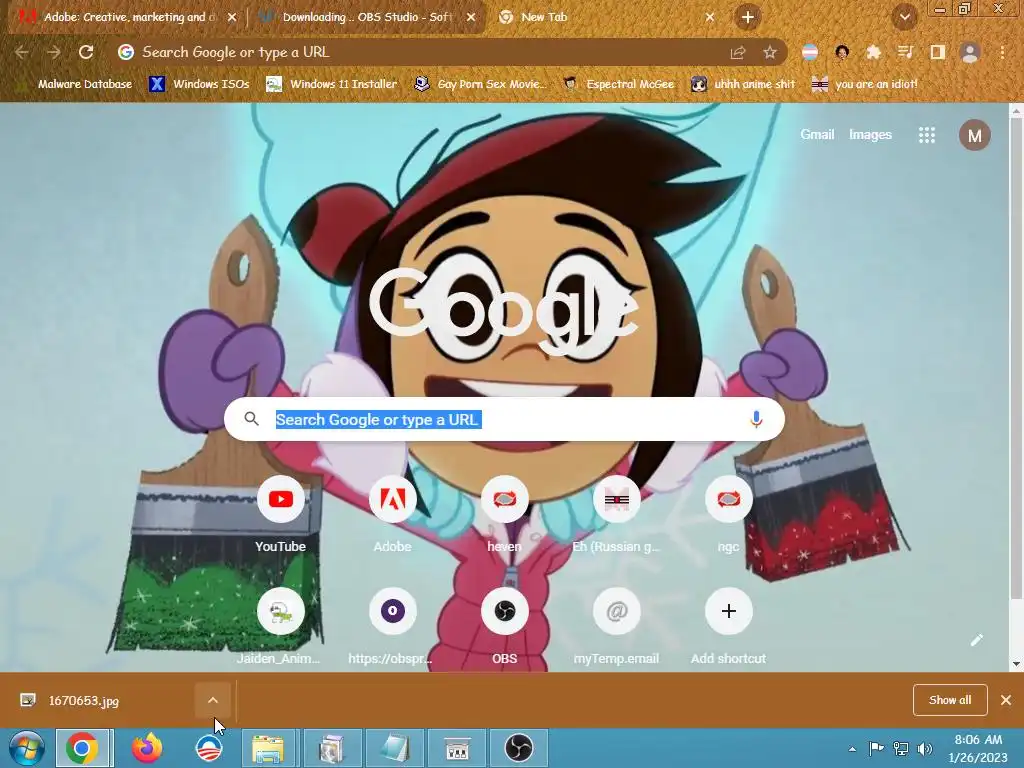The width and height of the screenshot is (1024, 768).
Task: Click the Google search box
Action: tap(504, 419)
